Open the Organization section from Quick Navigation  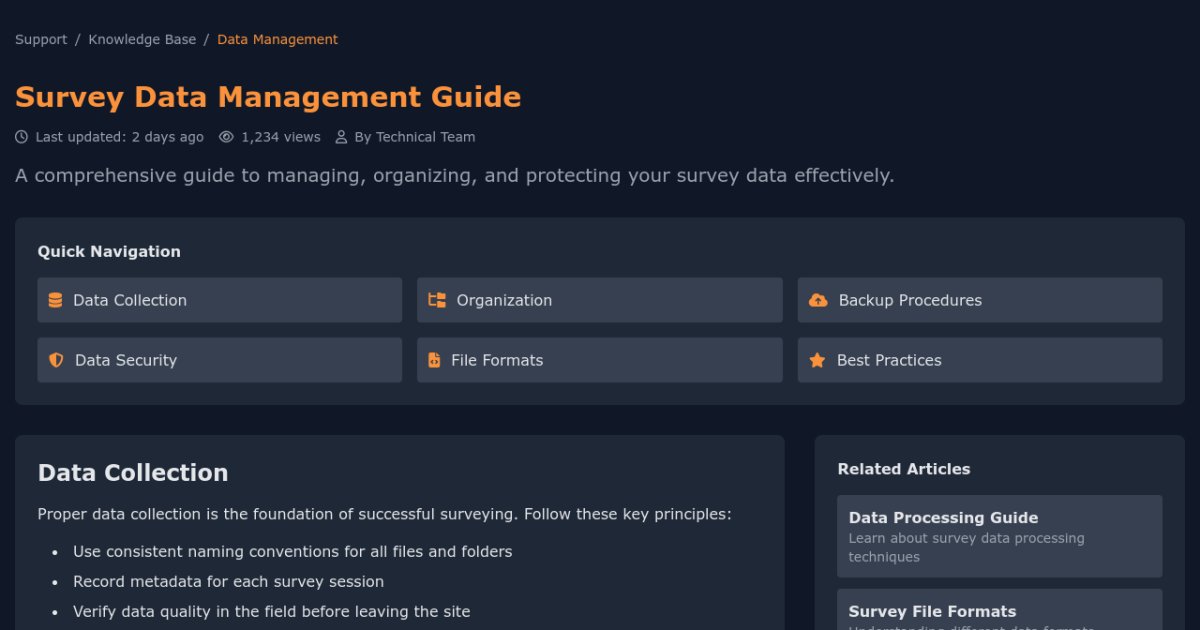599,299
